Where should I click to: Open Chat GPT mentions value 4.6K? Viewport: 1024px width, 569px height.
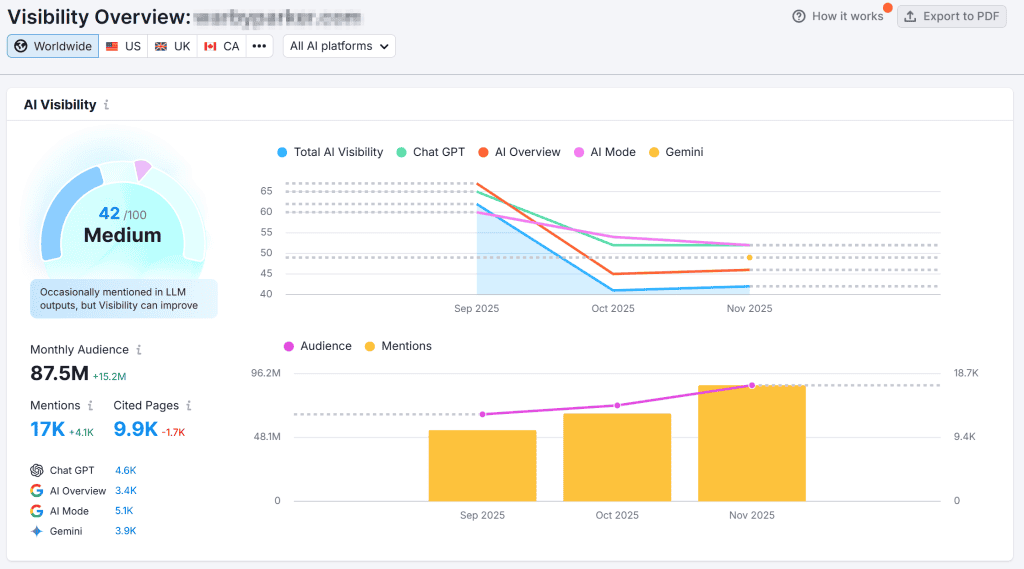point(125,470)
